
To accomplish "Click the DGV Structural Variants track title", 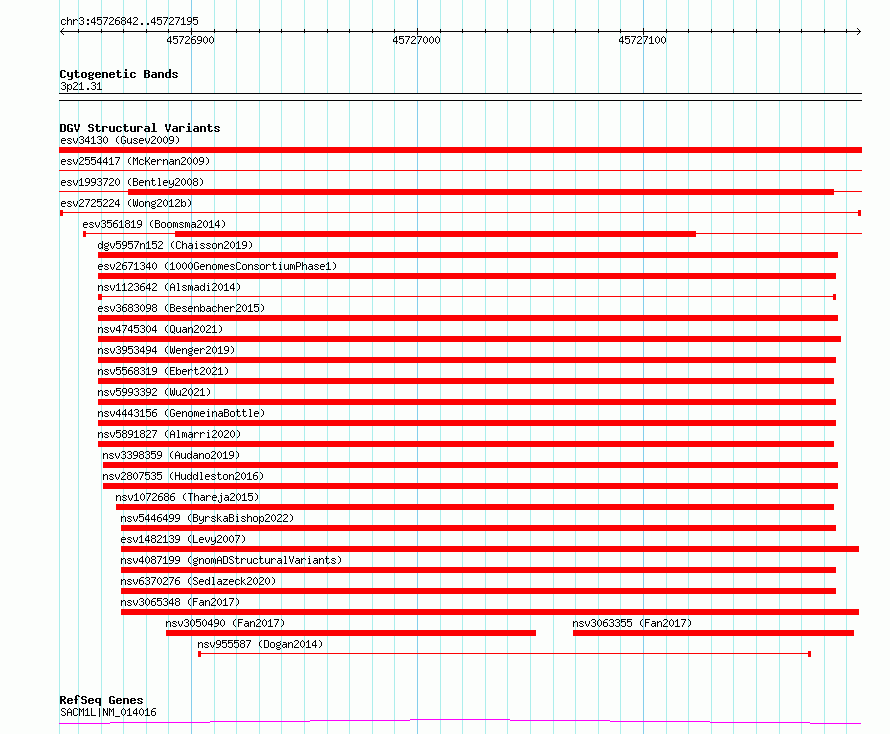I will 140,128.
